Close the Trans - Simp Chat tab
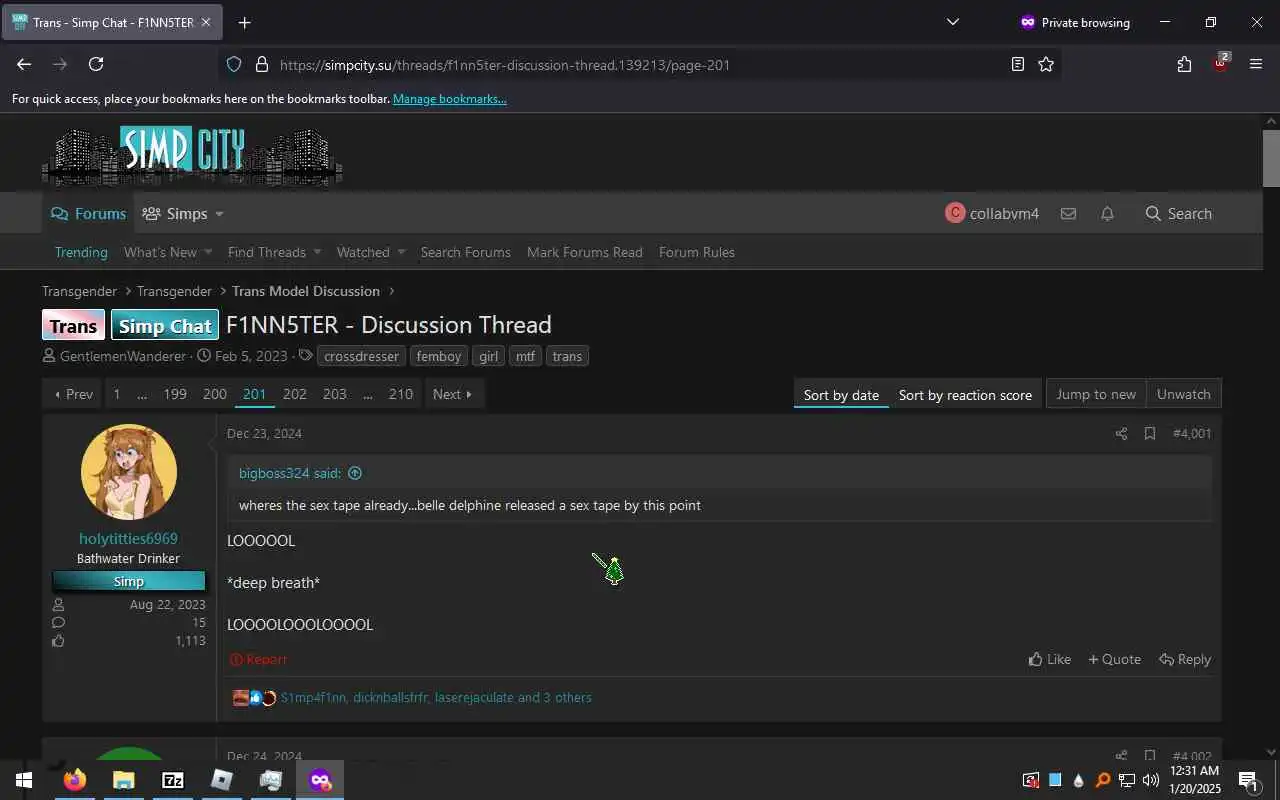This screenshot has height=800, width=1280. click(206, 22)
